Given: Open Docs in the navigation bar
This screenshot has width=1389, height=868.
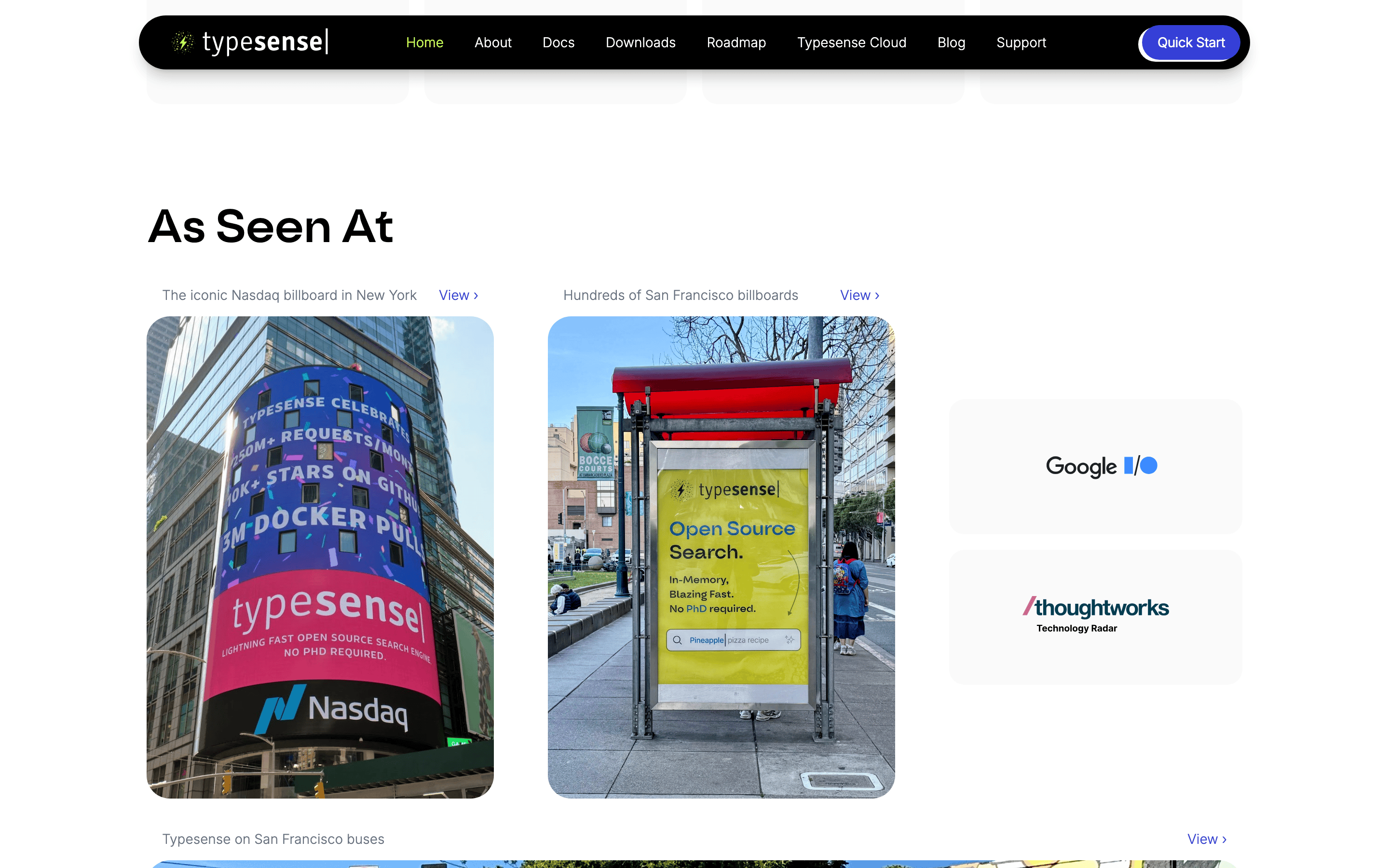Looking at the screenshot, I should click(x=558, y=42).
